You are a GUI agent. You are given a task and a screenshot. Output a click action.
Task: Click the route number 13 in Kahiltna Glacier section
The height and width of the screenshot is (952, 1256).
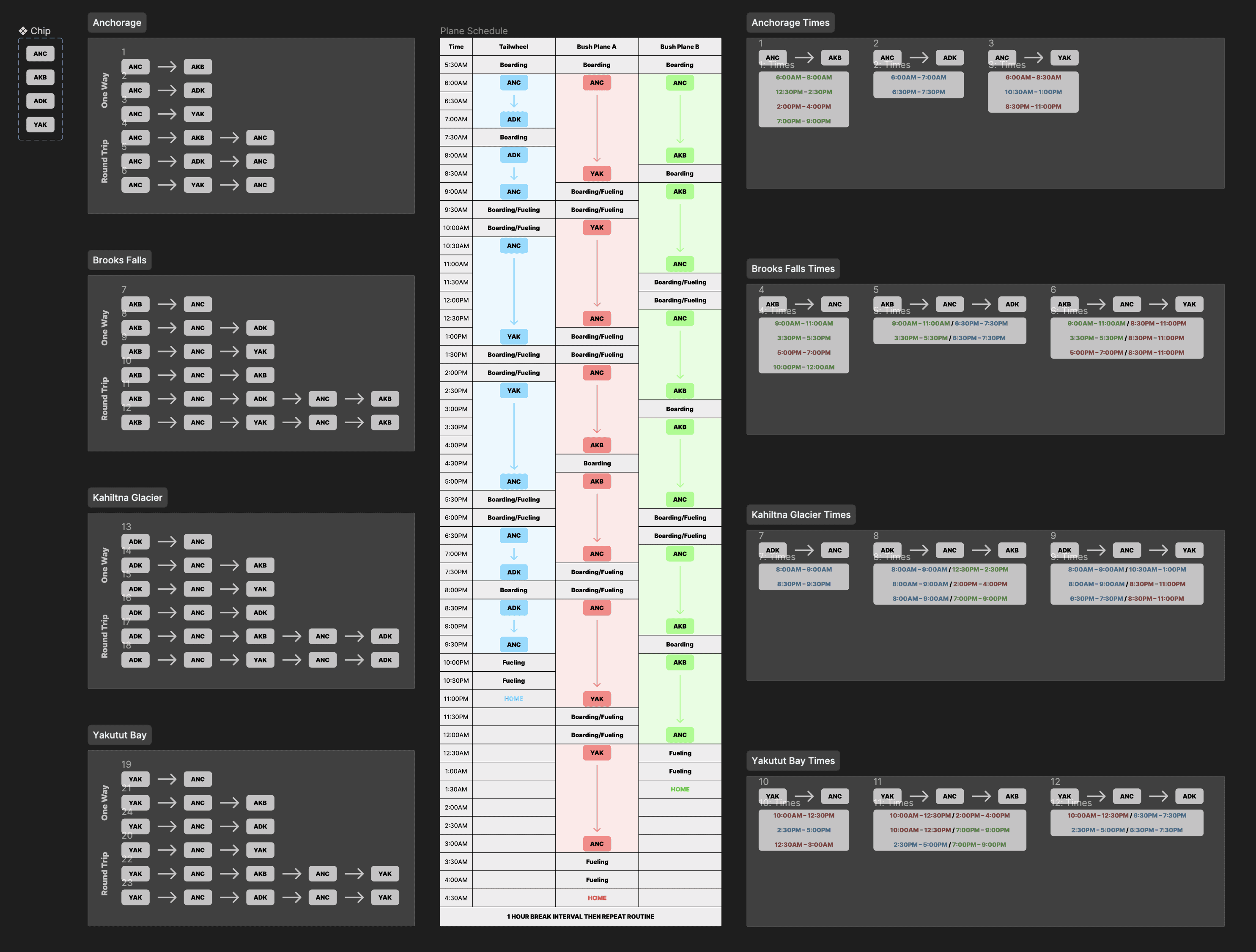[126, 527]
